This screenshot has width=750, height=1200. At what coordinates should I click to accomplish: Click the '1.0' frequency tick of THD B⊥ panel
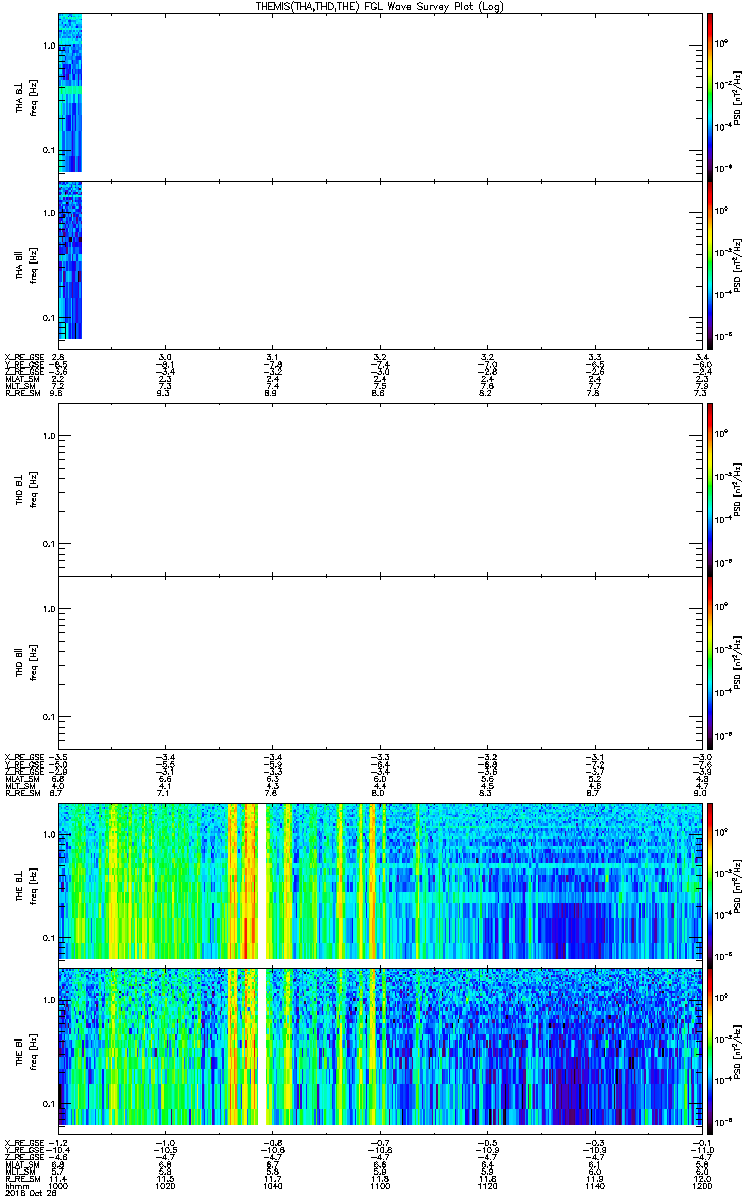(49, 436)
